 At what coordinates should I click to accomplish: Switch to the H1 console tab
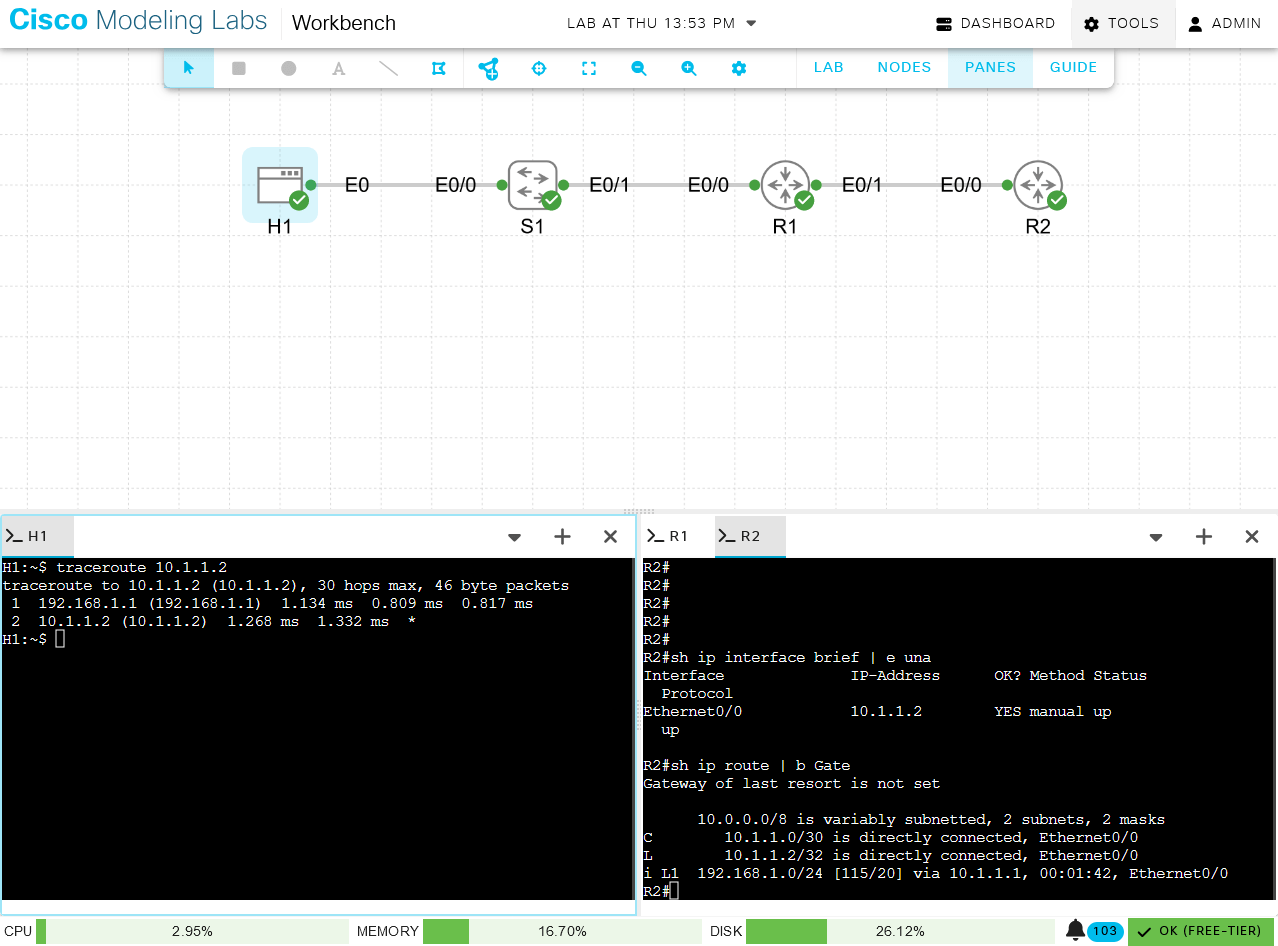(37, 536)
